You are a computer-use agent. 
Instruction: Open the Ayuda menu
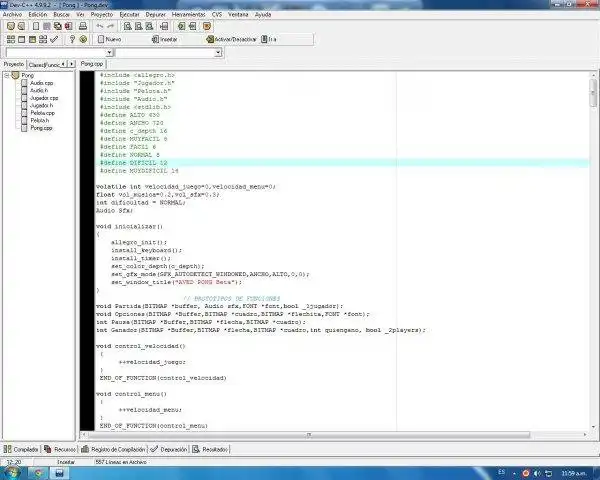point(263,15)
